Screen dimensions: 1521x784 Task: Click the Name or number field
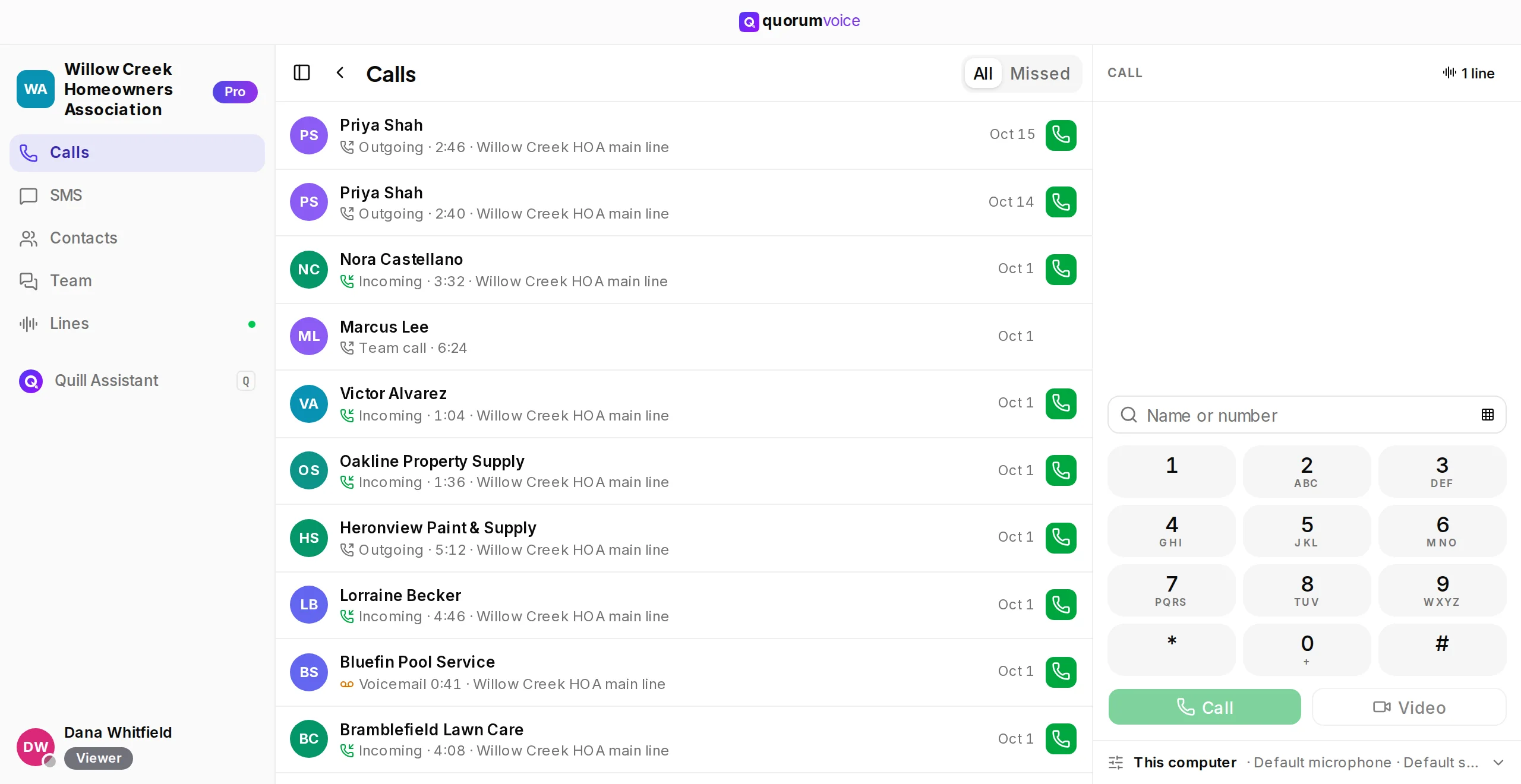[x=1307, y=415]
